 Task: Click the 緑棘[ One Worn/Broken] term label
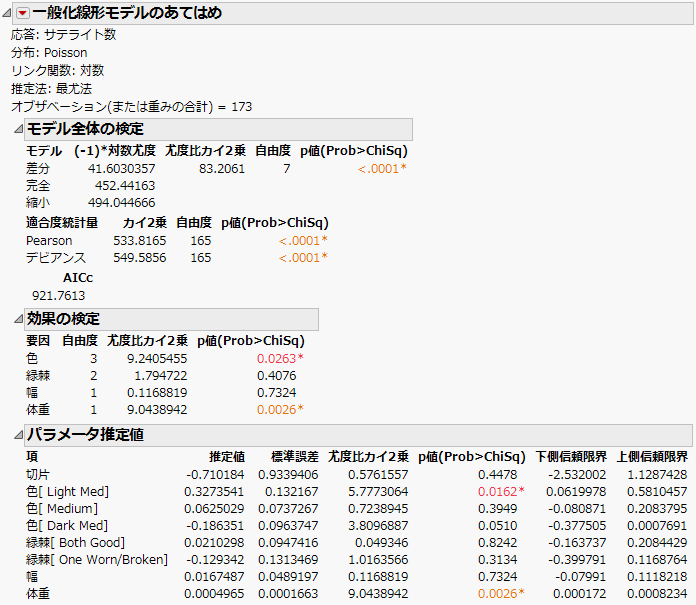pyautogui.click(x=97, y=560)
